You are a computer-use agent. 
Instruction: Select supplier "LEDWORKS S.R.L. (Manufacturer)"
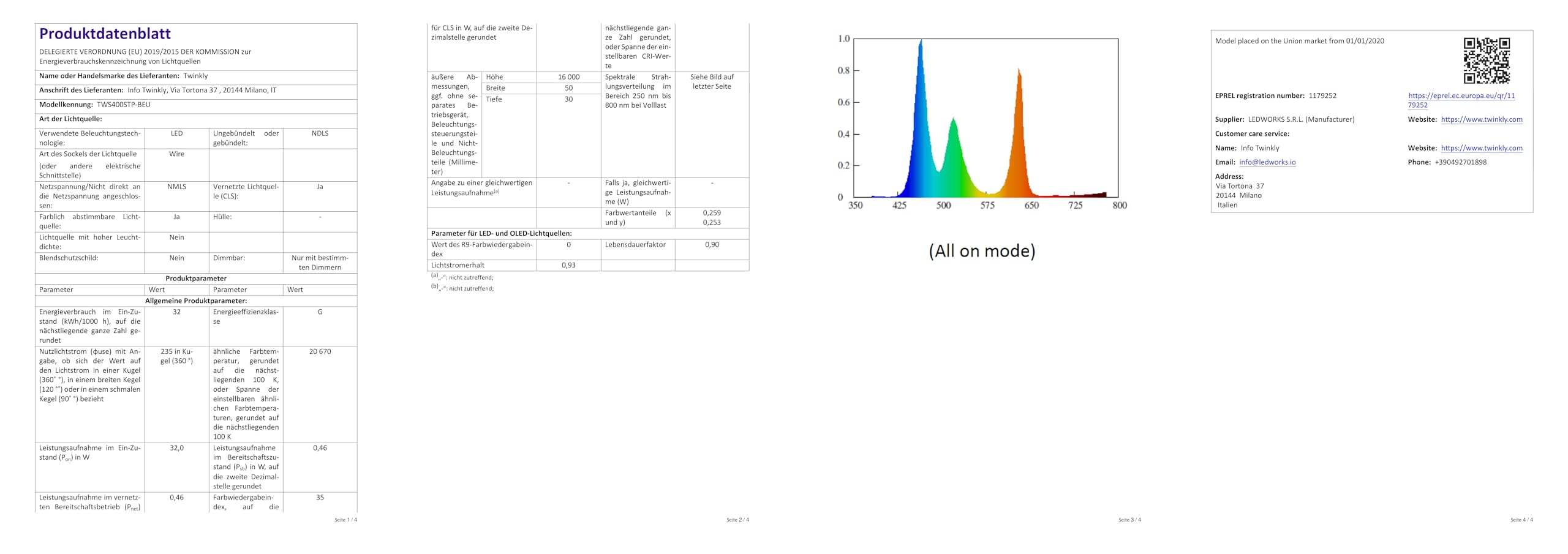1302,119
